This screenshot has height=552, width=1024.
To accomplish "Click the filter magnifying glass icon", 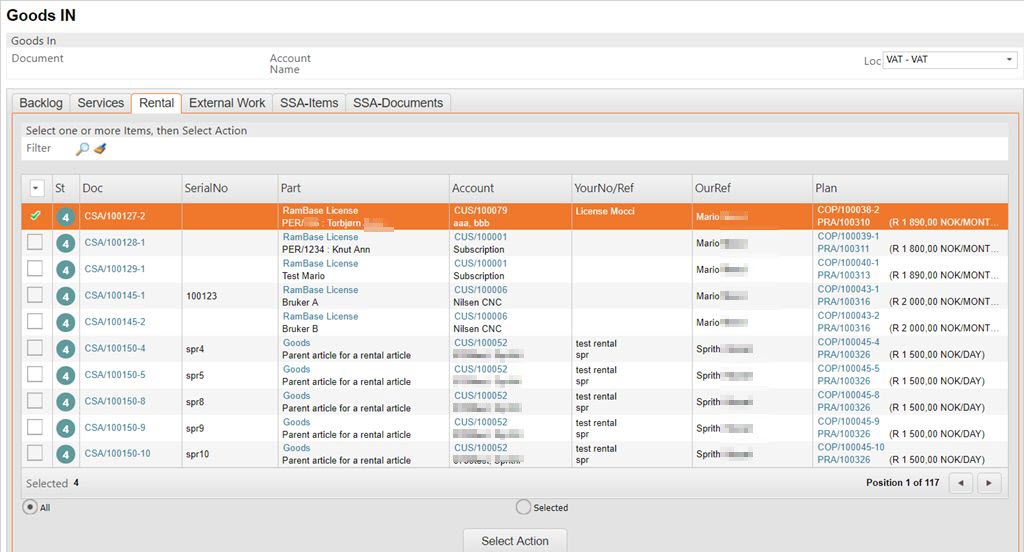I will coord(83,149).
